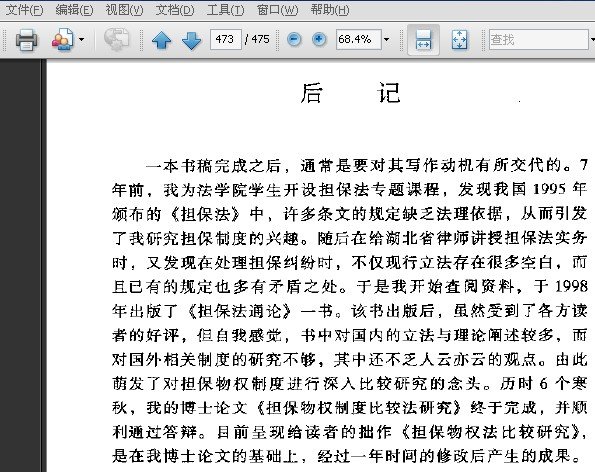The image size is (595, 472).
Task: Click the 后记 heading on the page
Action: click(350, 93)
